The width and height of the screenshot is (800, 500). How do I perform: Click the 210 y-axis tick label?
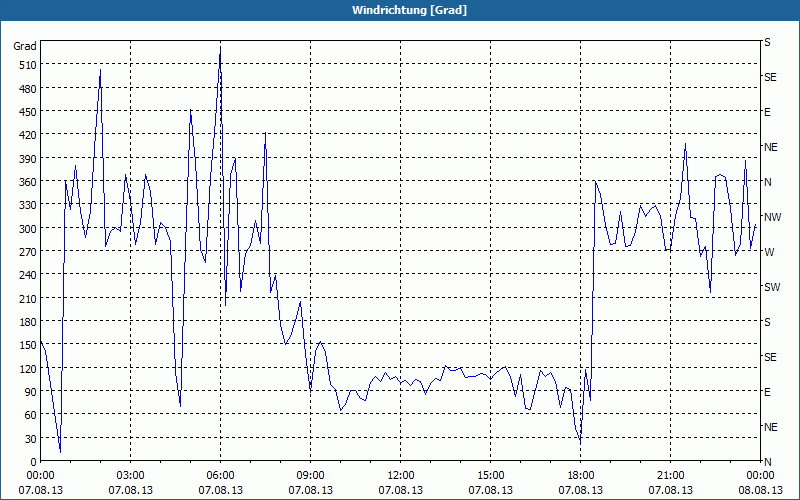[x=28, y=298]
